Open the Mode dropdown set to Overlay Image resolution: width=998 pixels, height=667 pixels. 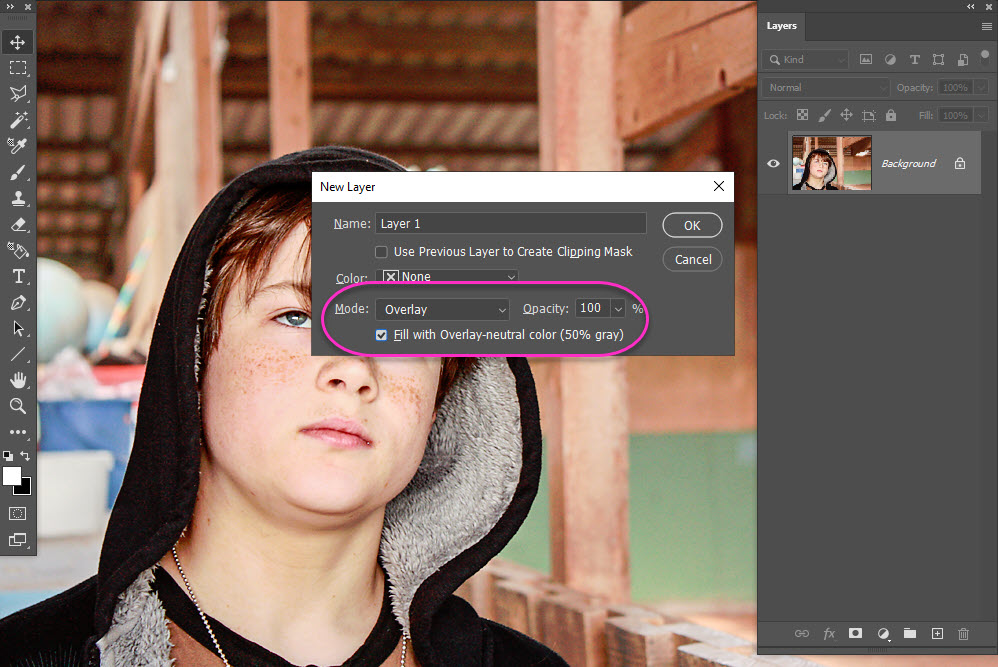(442, 309)
